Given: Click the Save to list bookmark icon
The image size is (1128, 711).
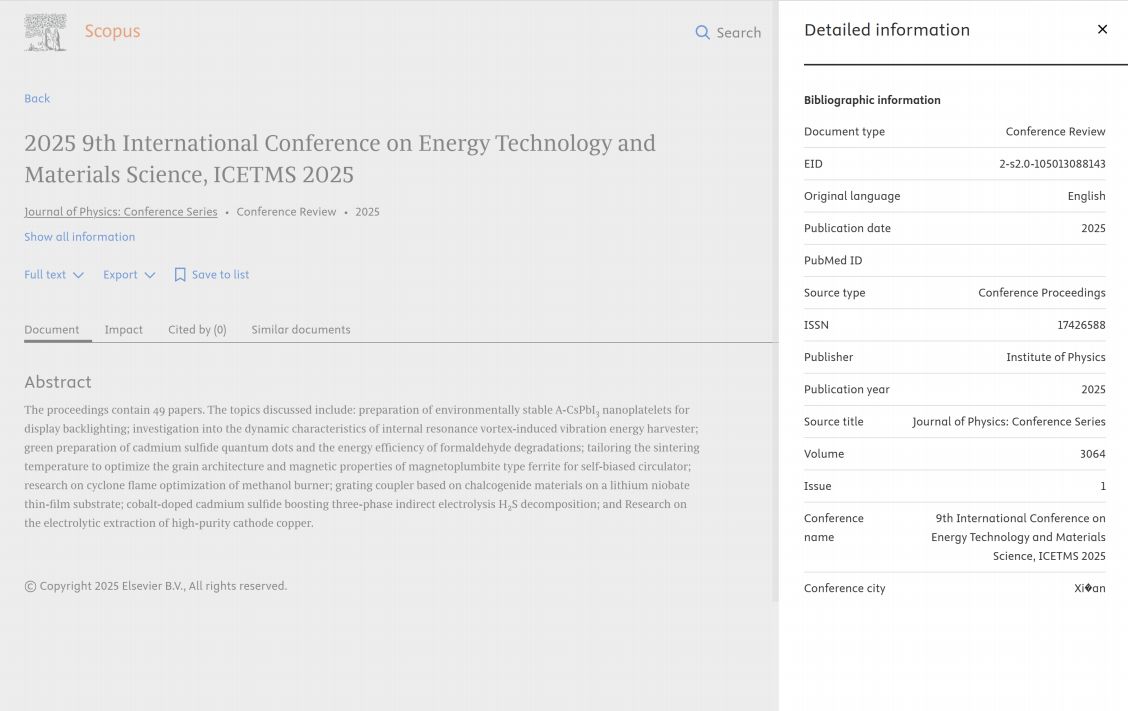Looking at the screenshot, I should pyautogui.click(x=180, y=275).
